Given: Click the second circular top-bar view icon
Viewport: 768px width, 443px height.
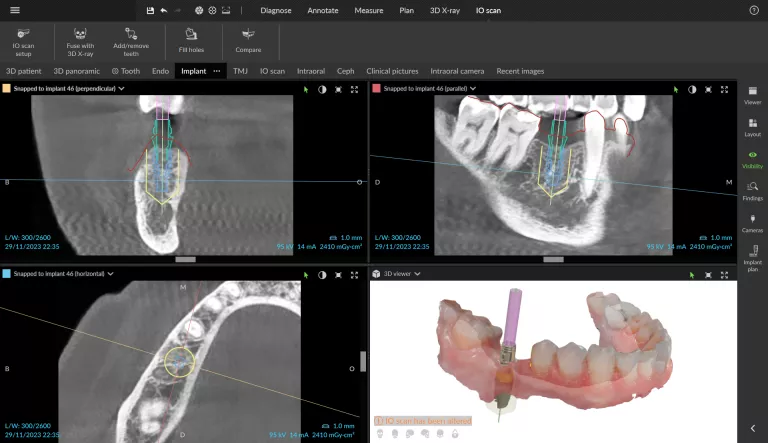Looking at the screenshot, I should [x=212, y=10].
